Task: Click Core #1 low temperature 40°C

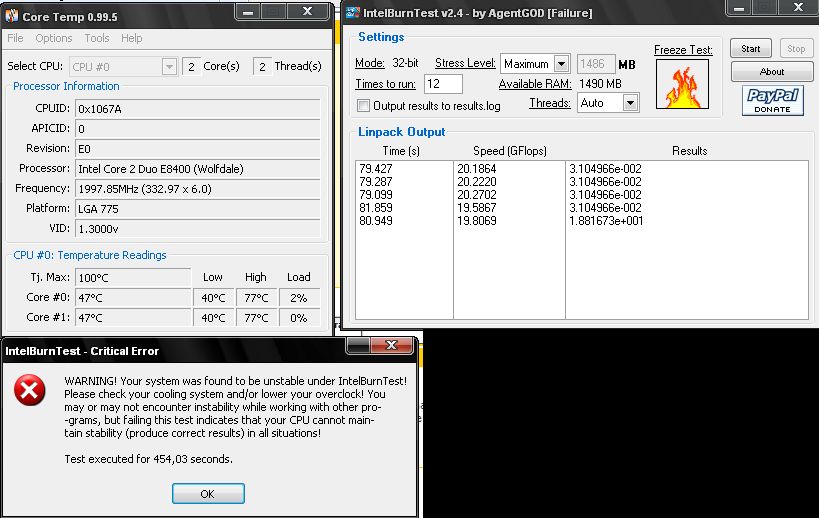Action: (x=213, y=317)
